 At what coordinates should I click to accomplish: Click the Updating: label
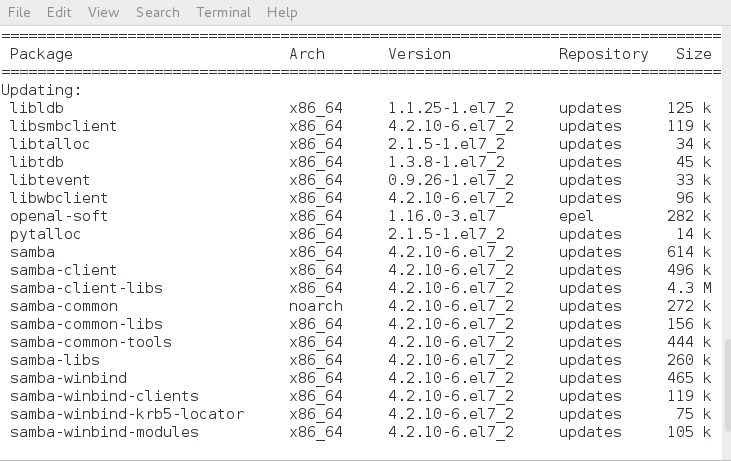[41, 90]
